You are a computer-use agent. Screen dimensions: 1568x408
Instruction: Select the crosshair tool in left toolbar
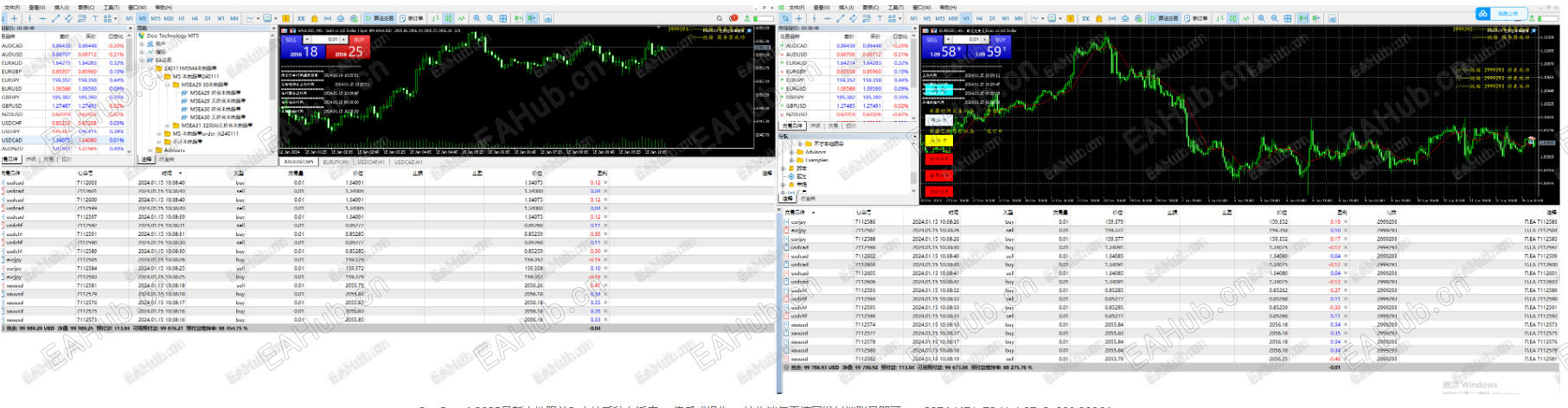point(14,18)
